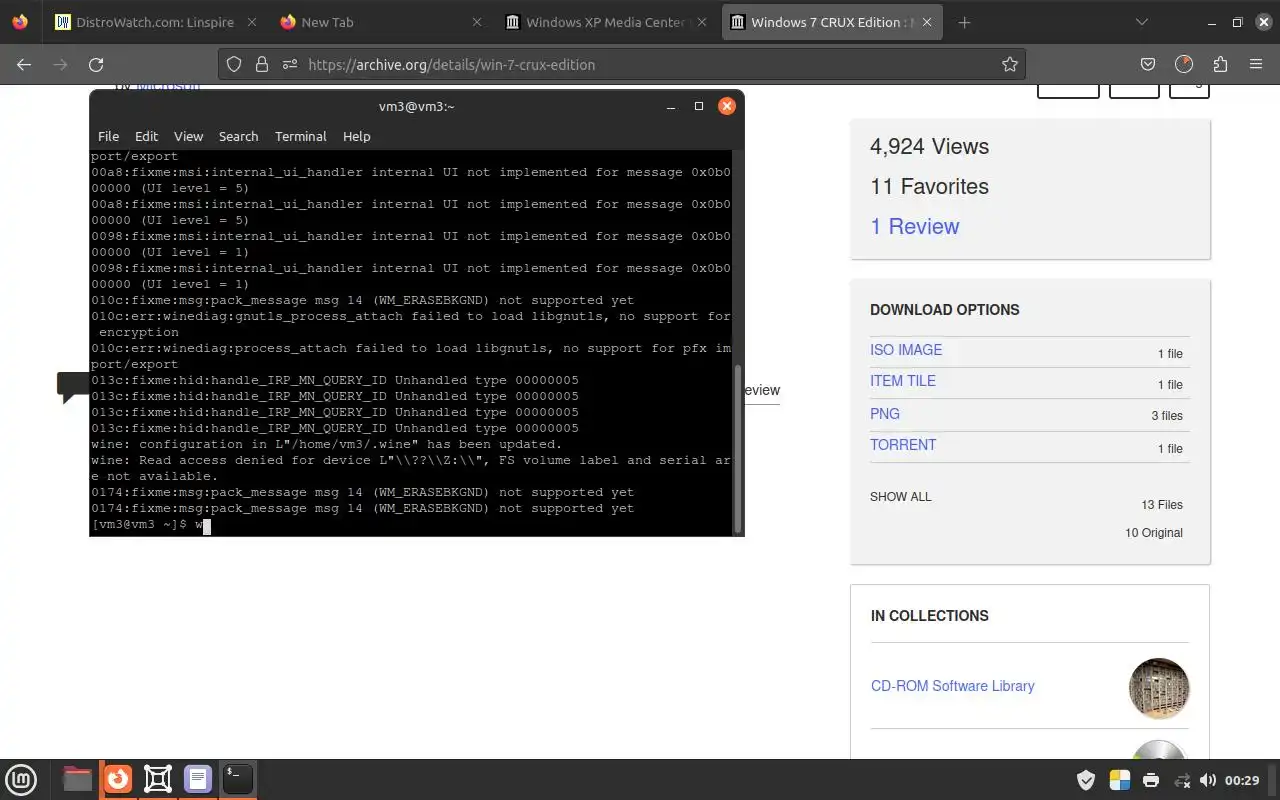Switch to DistroWatch.com Linspire tab
Viewport: 1280px width, 800px height.
click(x=155, y=22)
